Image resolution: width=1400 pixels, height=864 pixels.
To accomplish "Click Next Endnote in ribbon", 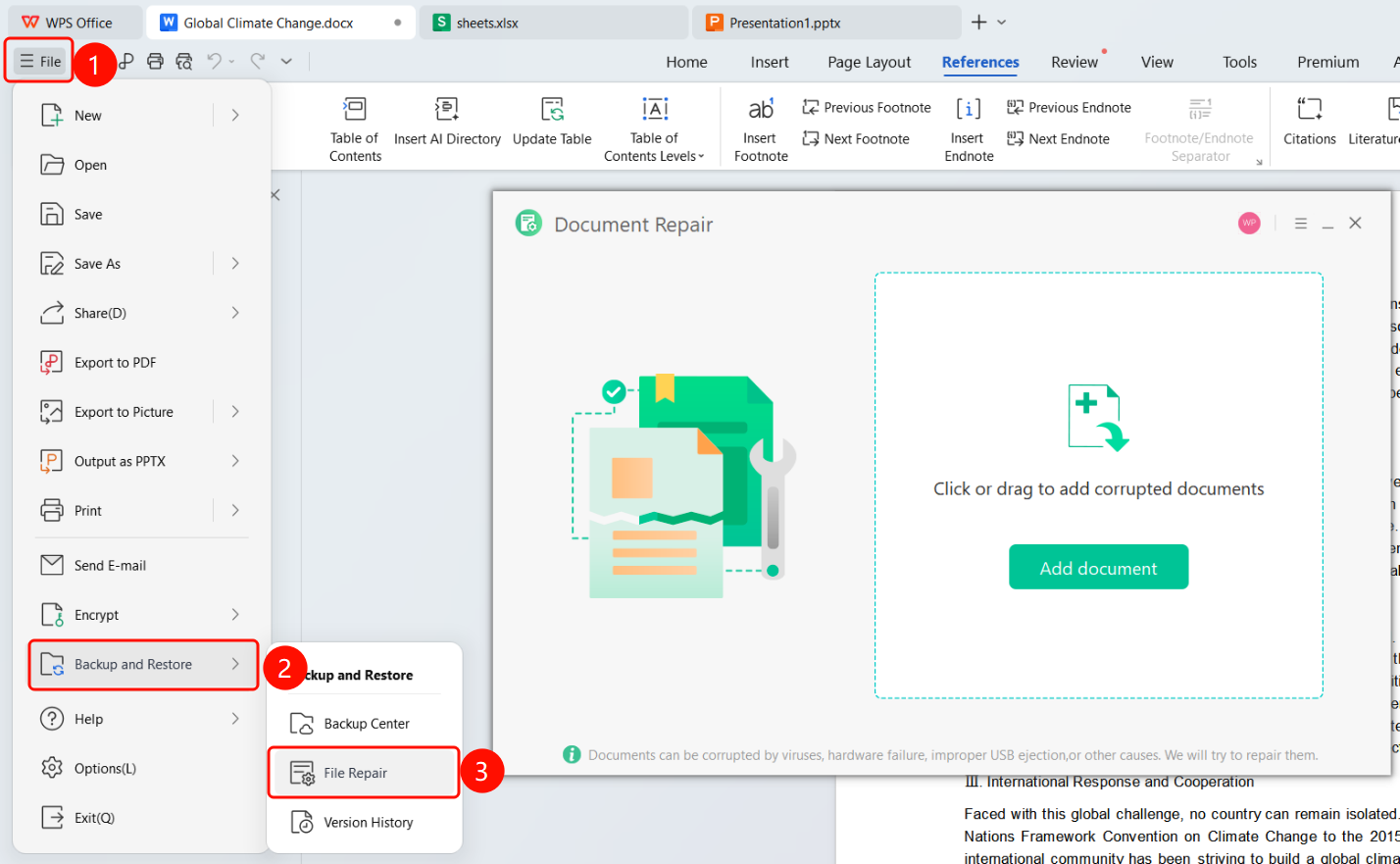I will pos(1058,139).
